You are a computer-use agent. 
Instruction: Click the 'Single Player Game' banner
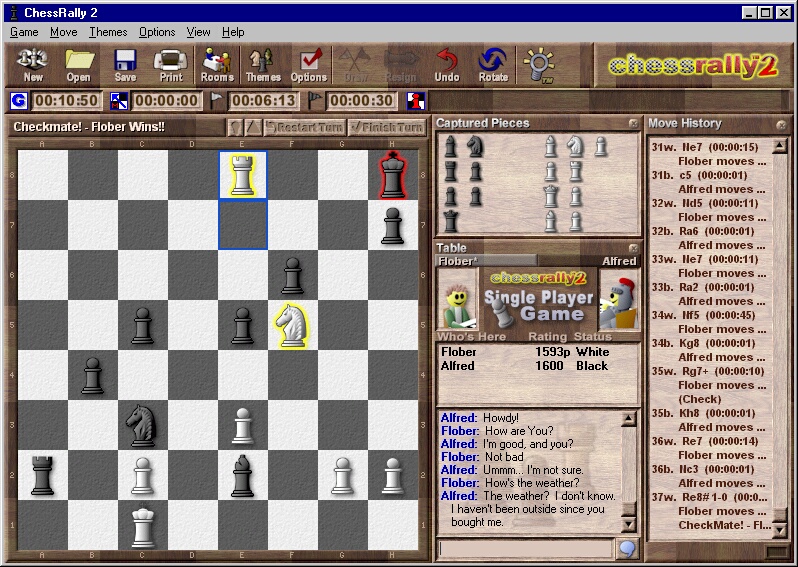pyautogui.click(x=538, y=305)
